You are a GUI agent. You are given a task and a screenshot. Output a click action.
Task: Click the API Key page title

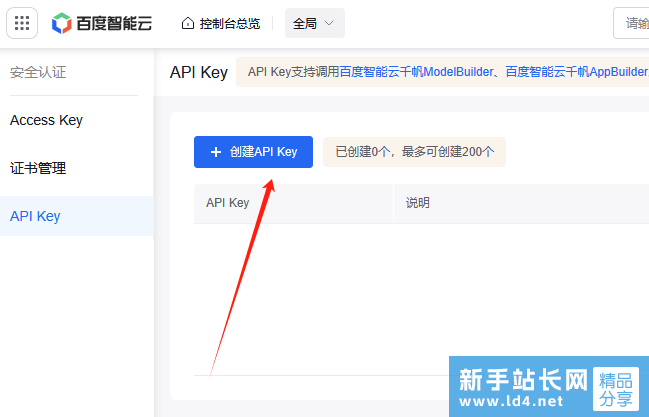click(199, 72)
